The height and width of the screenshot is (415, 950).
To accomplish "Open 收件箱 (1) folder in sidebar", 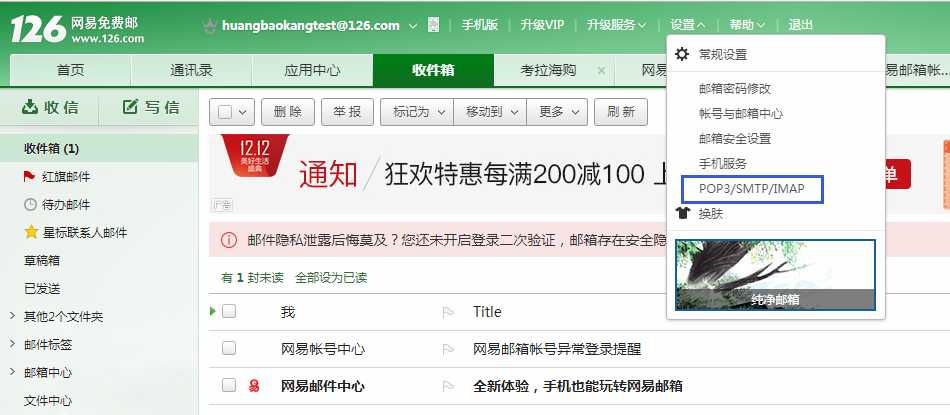I will [51, 148].
